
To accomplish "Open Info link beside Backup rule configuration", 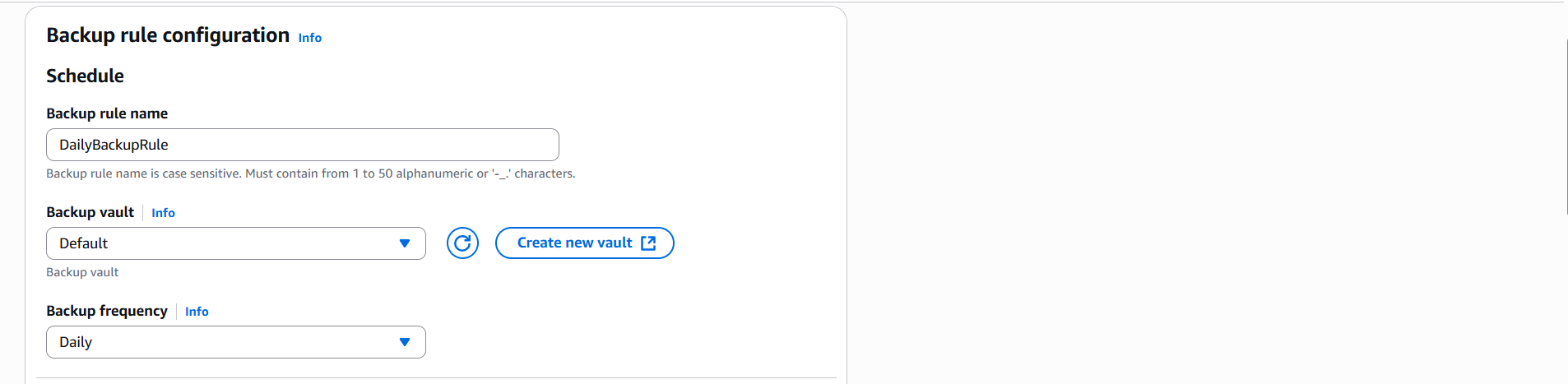I will [x=310, y=38].
